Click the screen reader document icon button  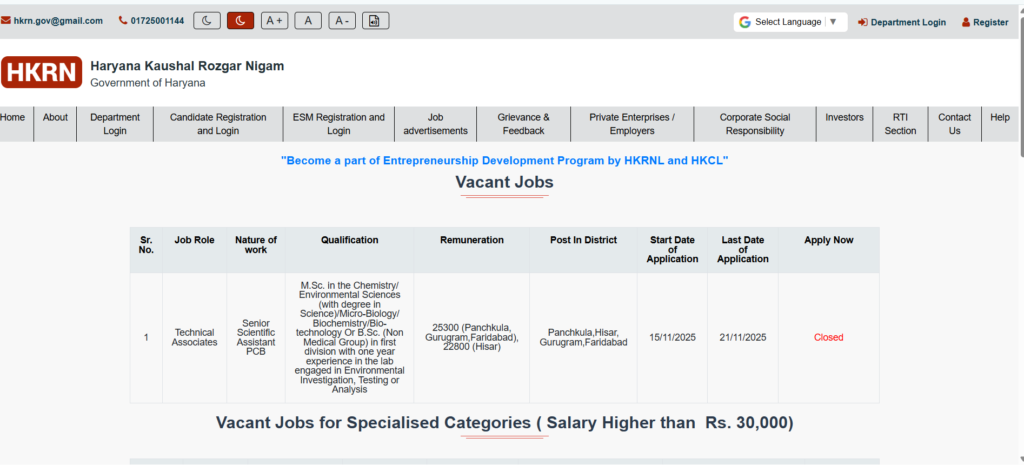pos(376,21)
